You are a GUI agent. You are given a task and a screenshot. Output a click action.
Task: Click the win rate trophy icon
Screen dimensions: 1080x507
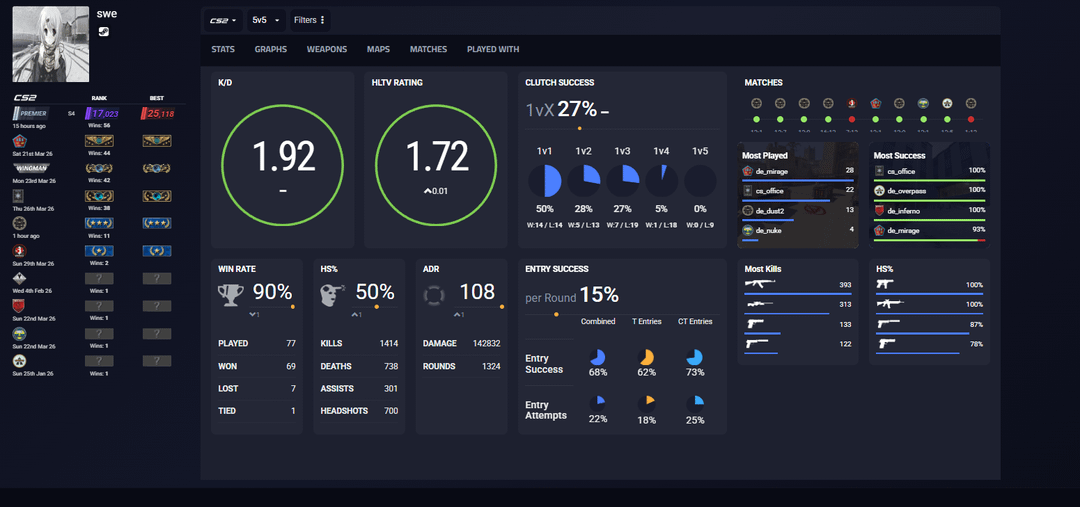click(x=231, y=294)
